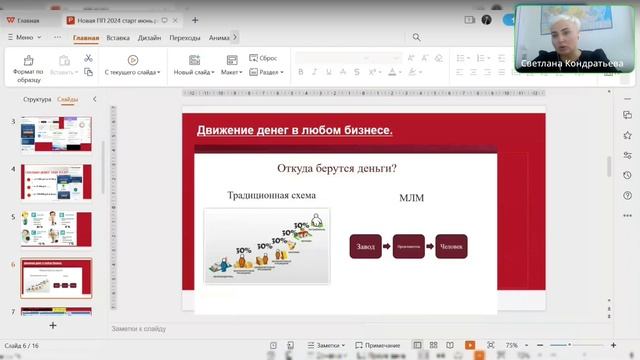This screenshot has height=360, width=640.
Task: Select slide 4 thumbnail
Action: 56,182
